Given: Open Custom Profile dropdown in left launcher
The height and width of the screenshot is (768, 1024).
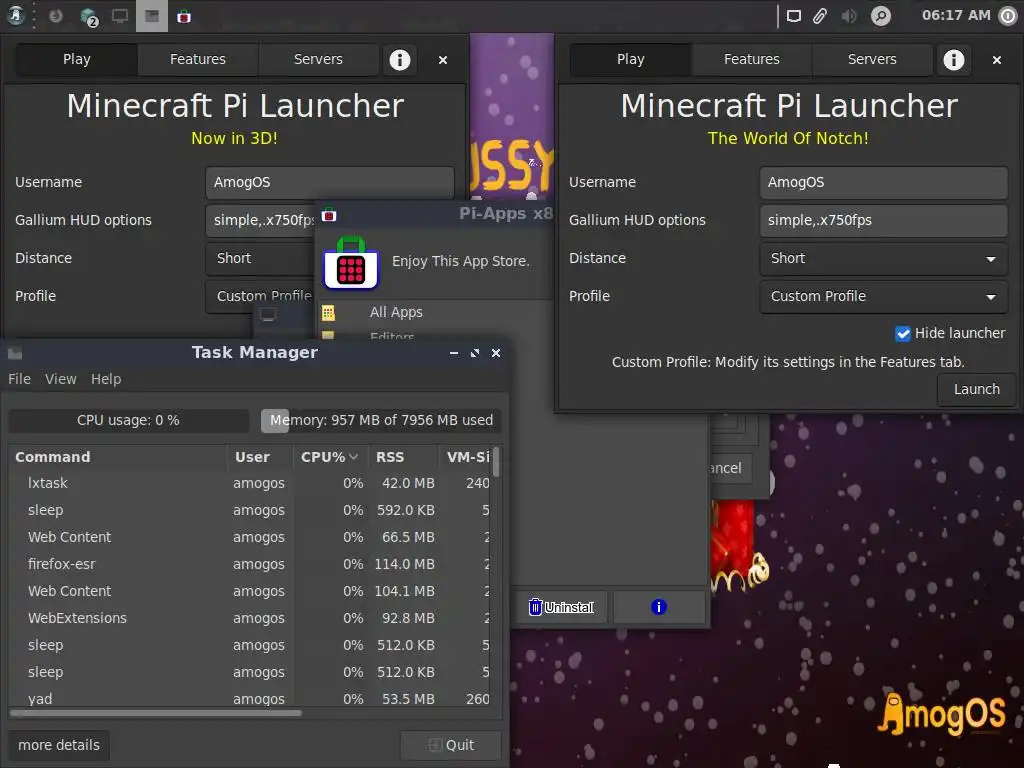Looking at the screenshot, I should pyautogui.click(x=261, y=296).
